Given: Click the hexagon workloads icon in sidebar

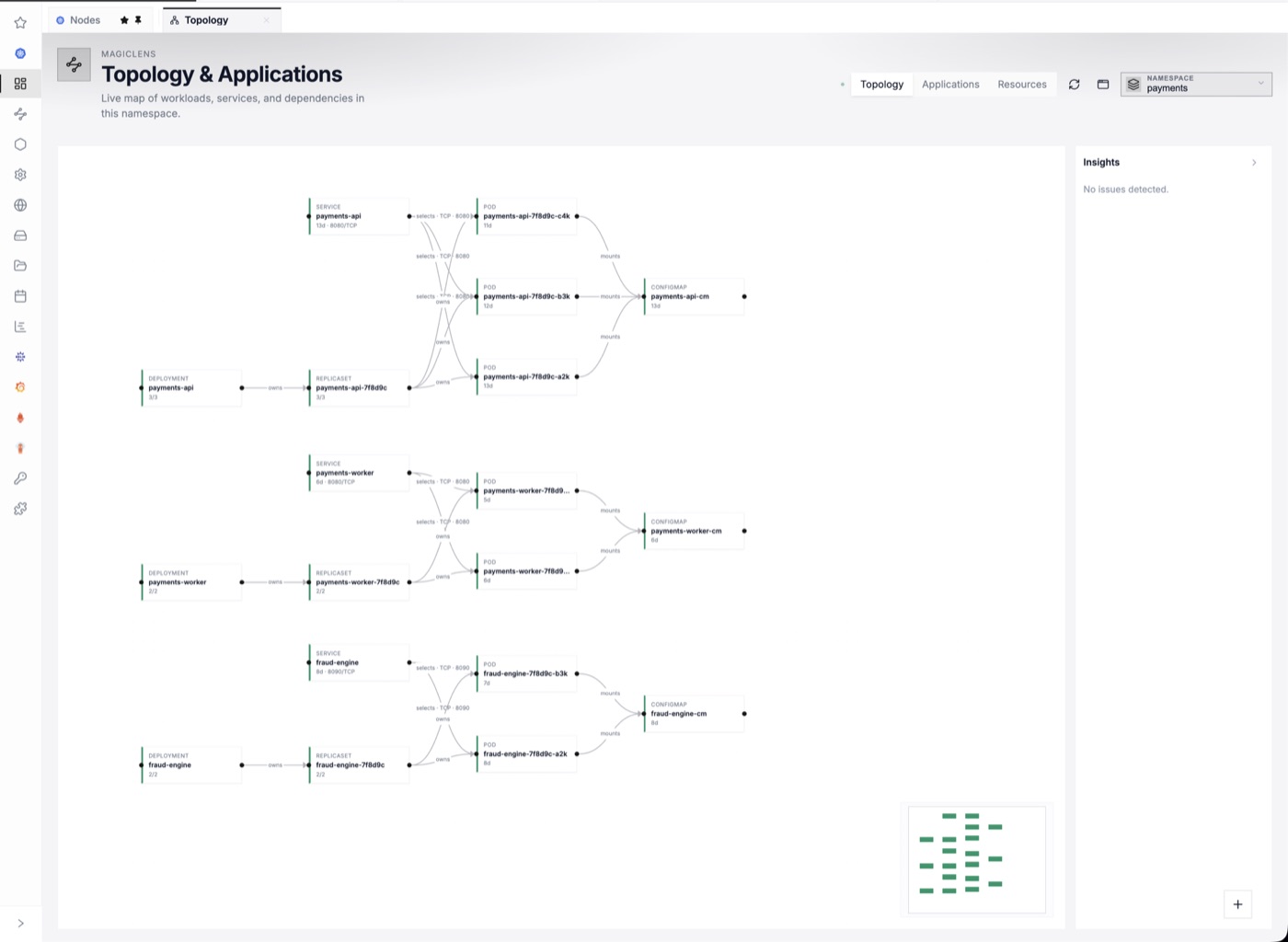Looking at the screenshot, I should [20, 144].
